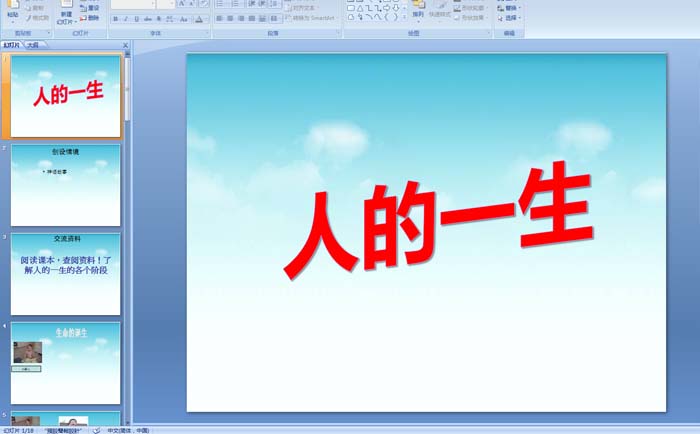Select slide 1 thumbnail 人的一生
The width and height of the screenshot is (700, 434).
tap(66, 96)
